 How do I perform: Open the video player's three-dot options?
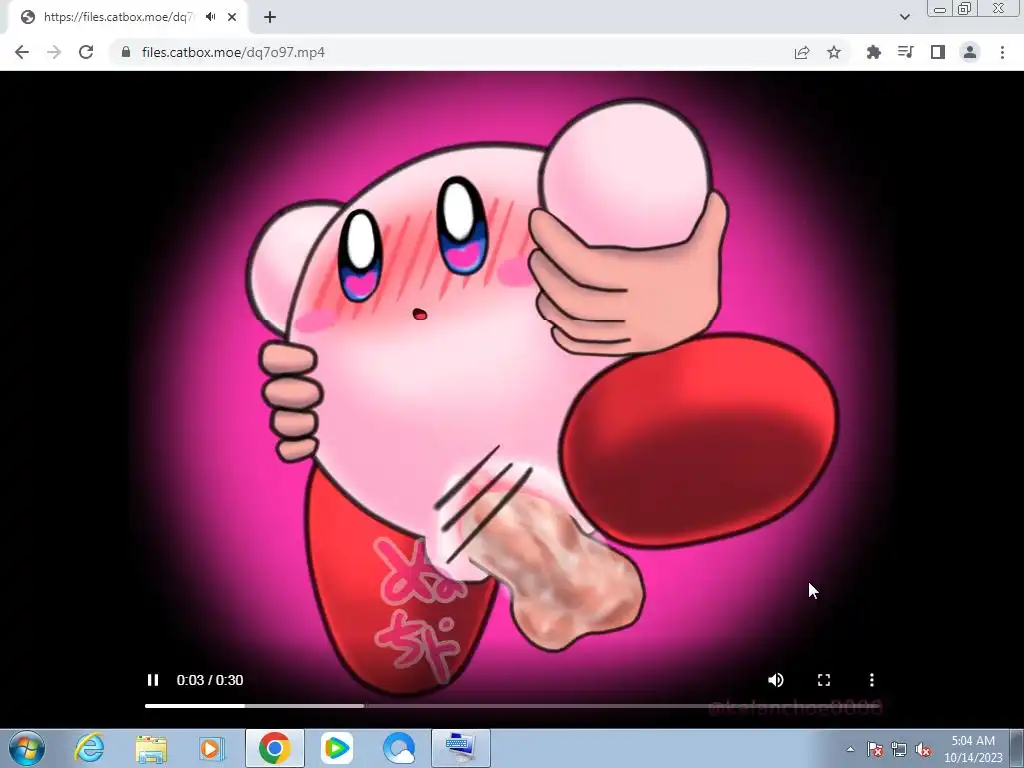pyautogui.click(x=872, y=680)
